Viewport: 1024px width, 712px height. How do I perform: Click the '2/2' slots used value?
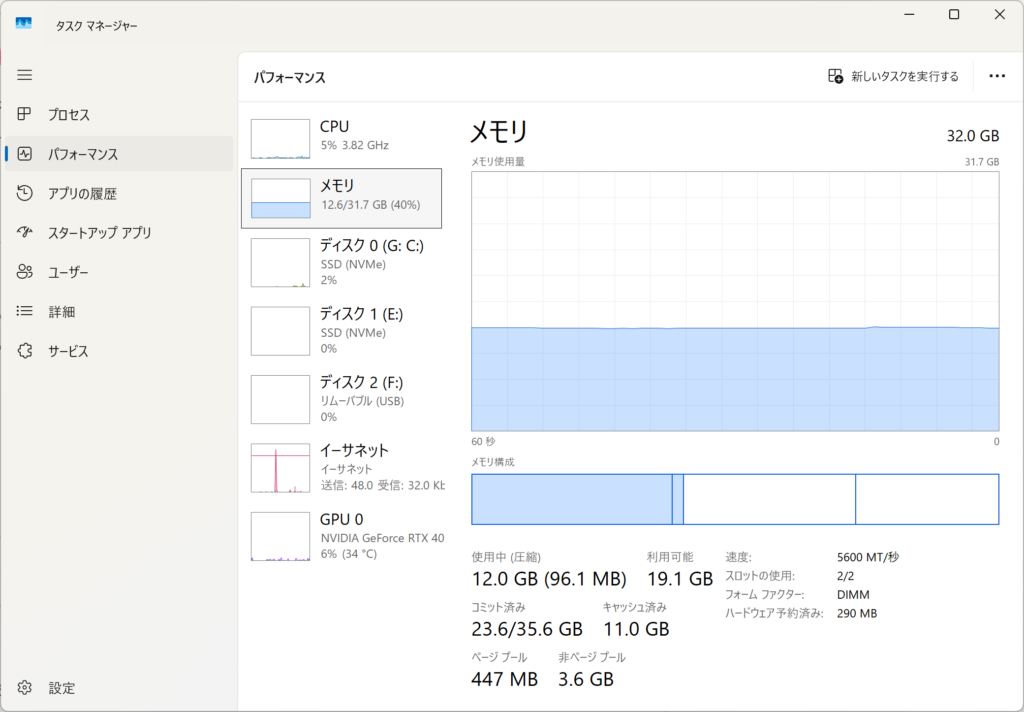[845, 576]
